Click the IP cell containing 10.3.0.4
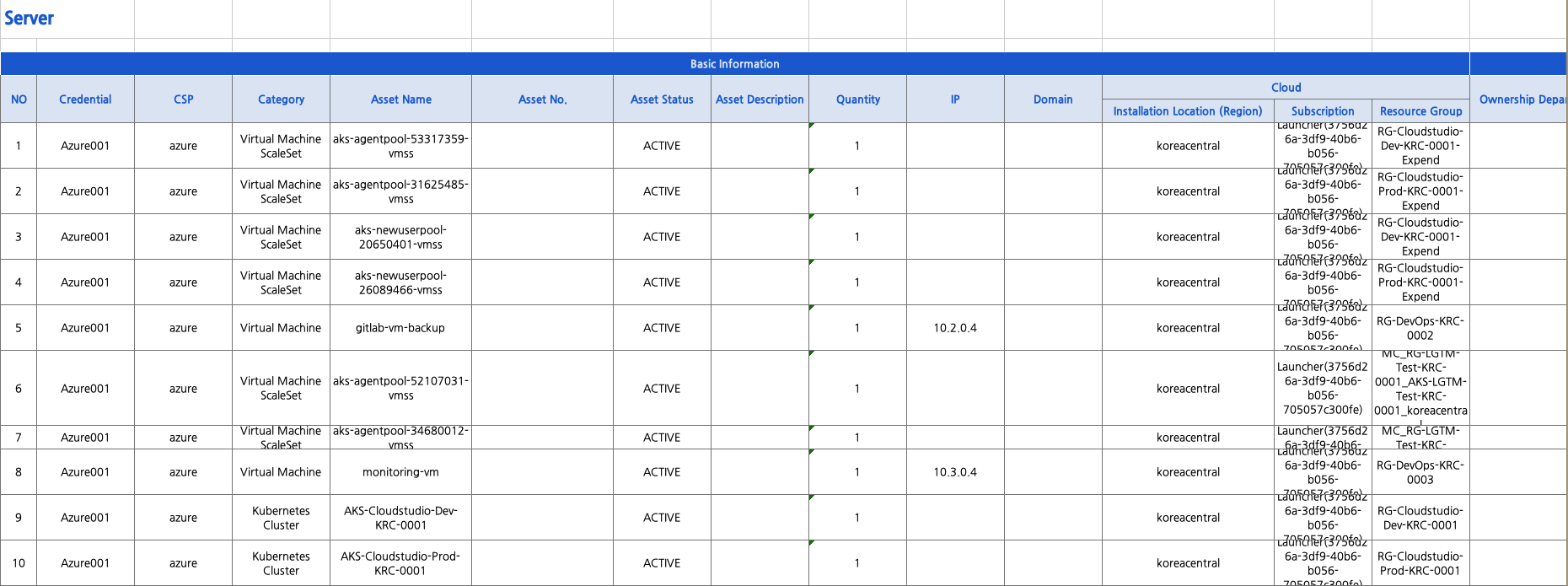The height and width of the screenshot is (586, 1568). (955, 472)
